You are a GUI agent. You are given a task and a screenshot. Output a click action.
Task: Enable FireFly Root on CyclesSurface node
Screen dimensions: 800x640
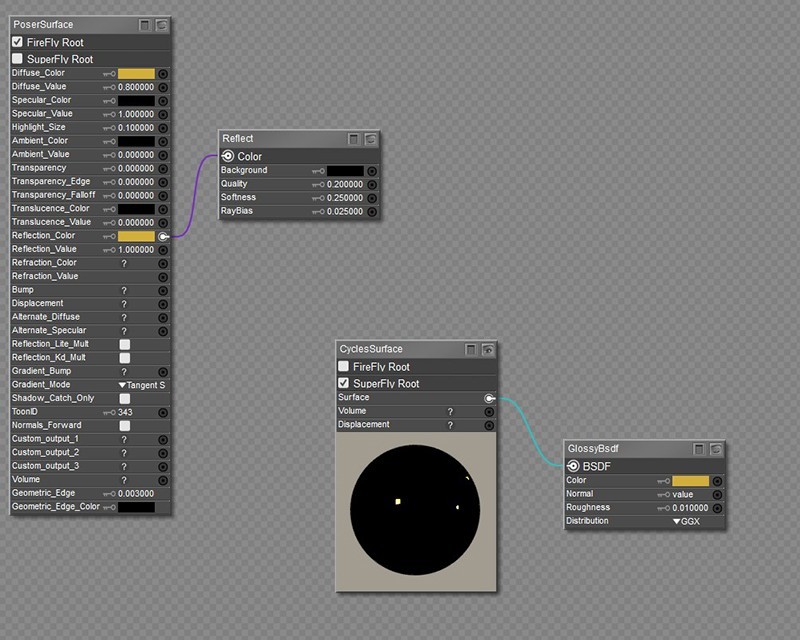pyautogui.click(x=343, y=366)
